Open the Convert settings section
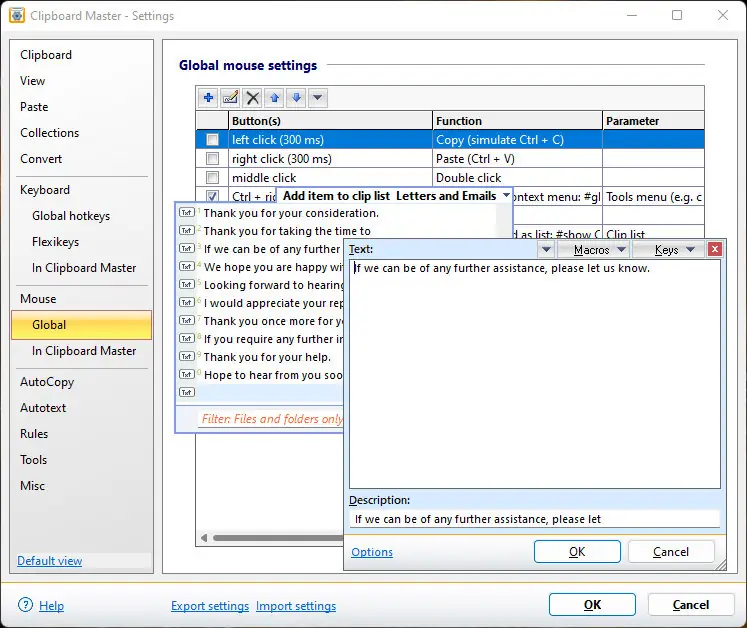Screen dimensions: 747x628 tap(41, 159)
